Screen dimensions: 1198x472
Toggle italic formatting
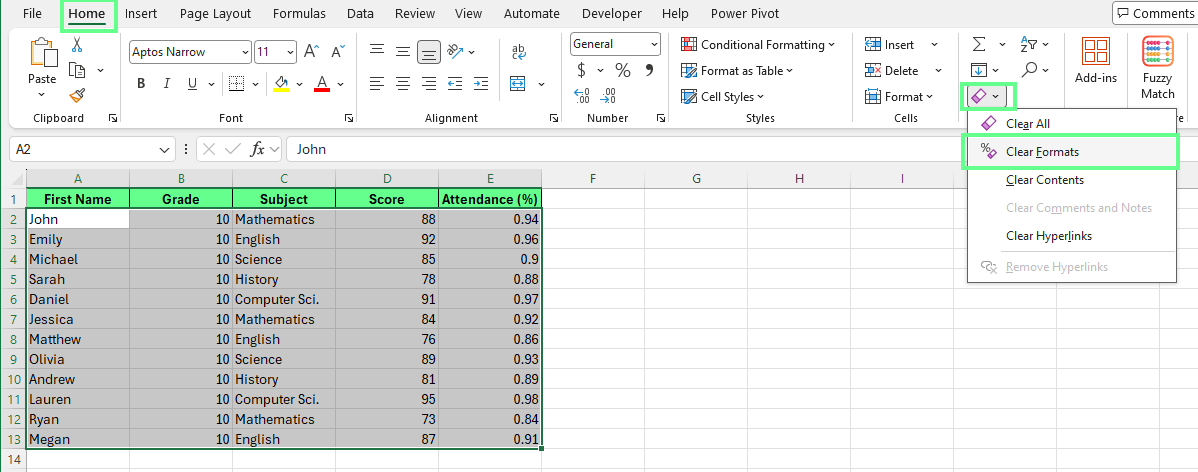(166, 83)
